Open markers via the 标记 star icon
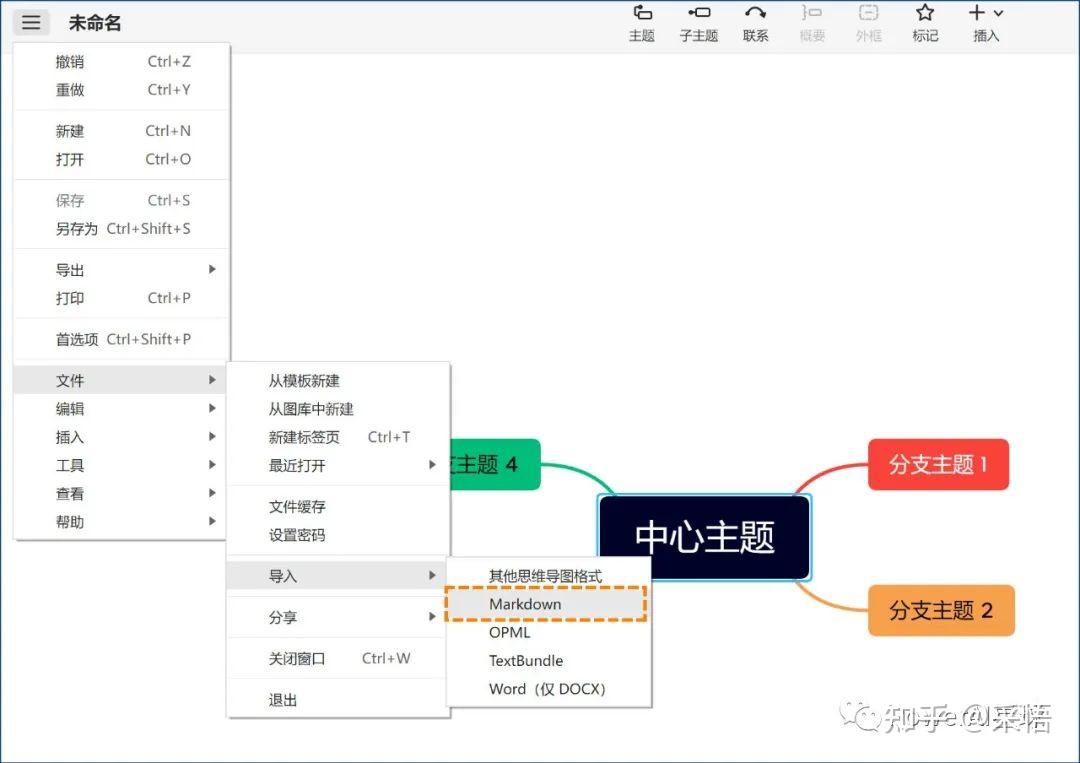Image resolution: width=1080 pixels, height=763 pixels. pos(925,22)
